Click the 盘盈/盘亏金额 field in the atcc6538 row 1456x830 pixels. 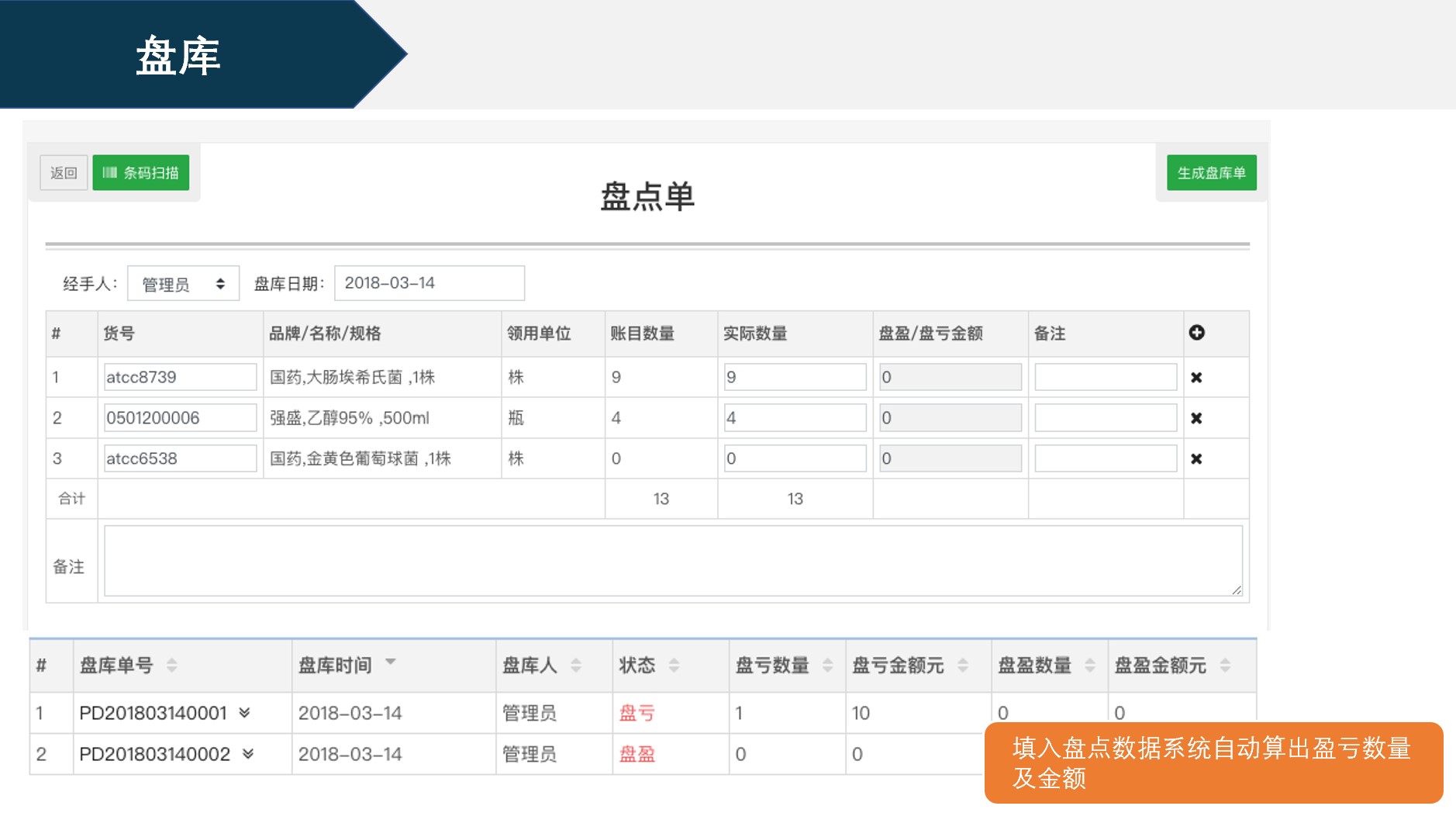tap(951, 458)
